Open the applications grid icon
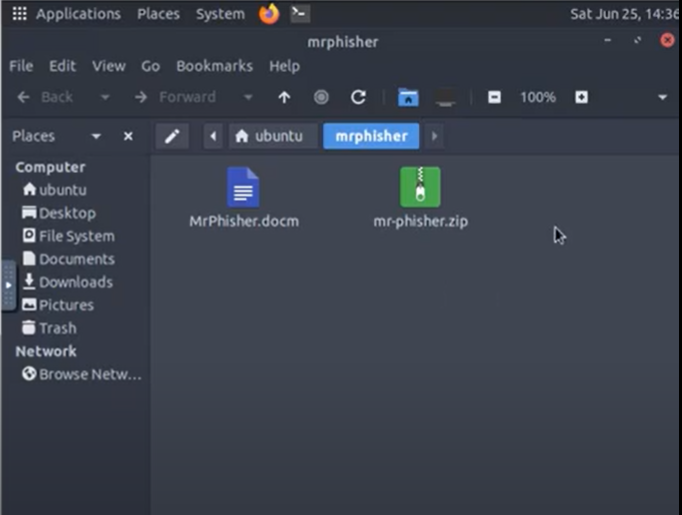This screenshot has height=515, width=682. [x=19, y=13]
